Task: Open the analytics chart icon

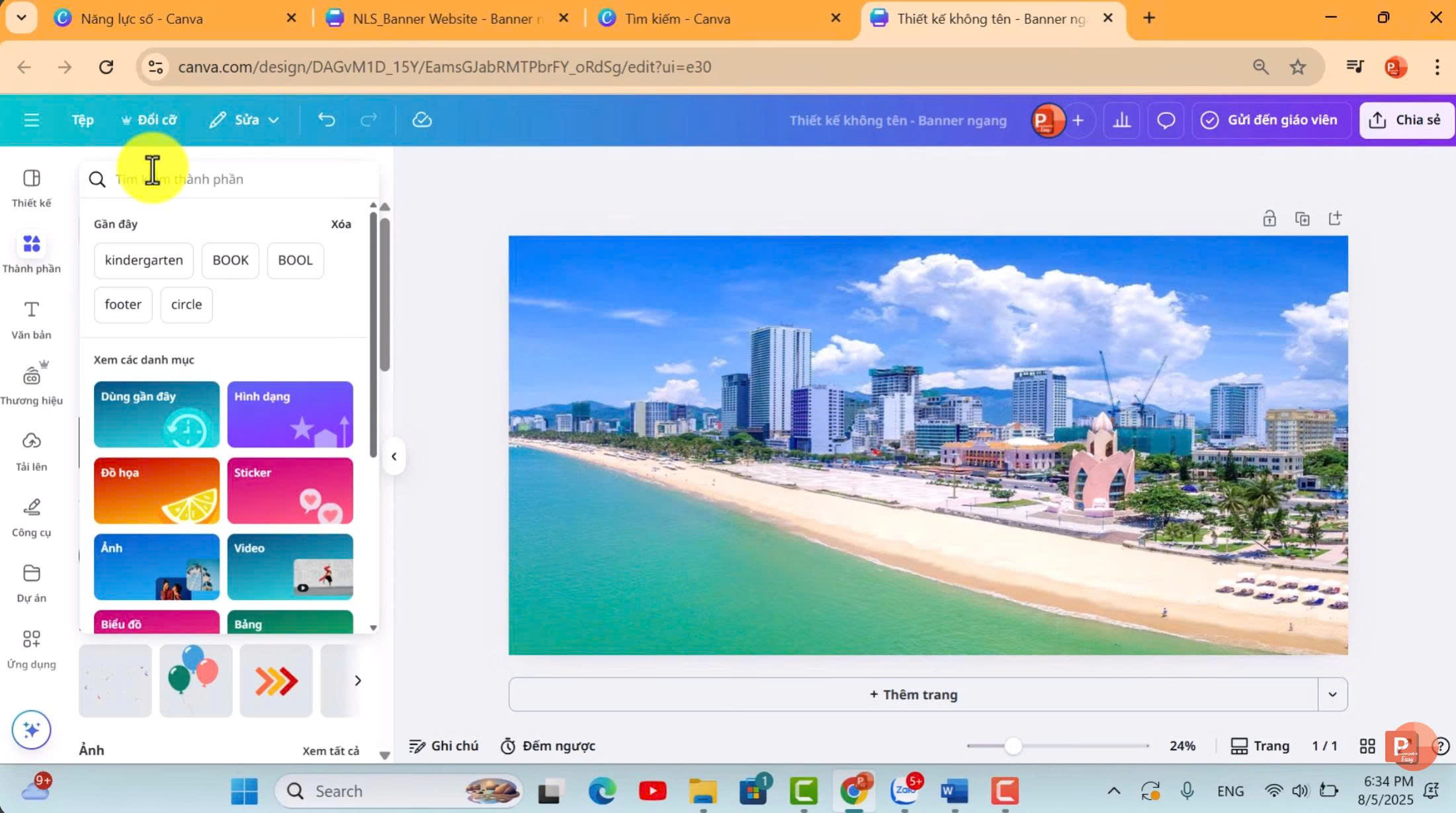Action: coord(1121,120)
